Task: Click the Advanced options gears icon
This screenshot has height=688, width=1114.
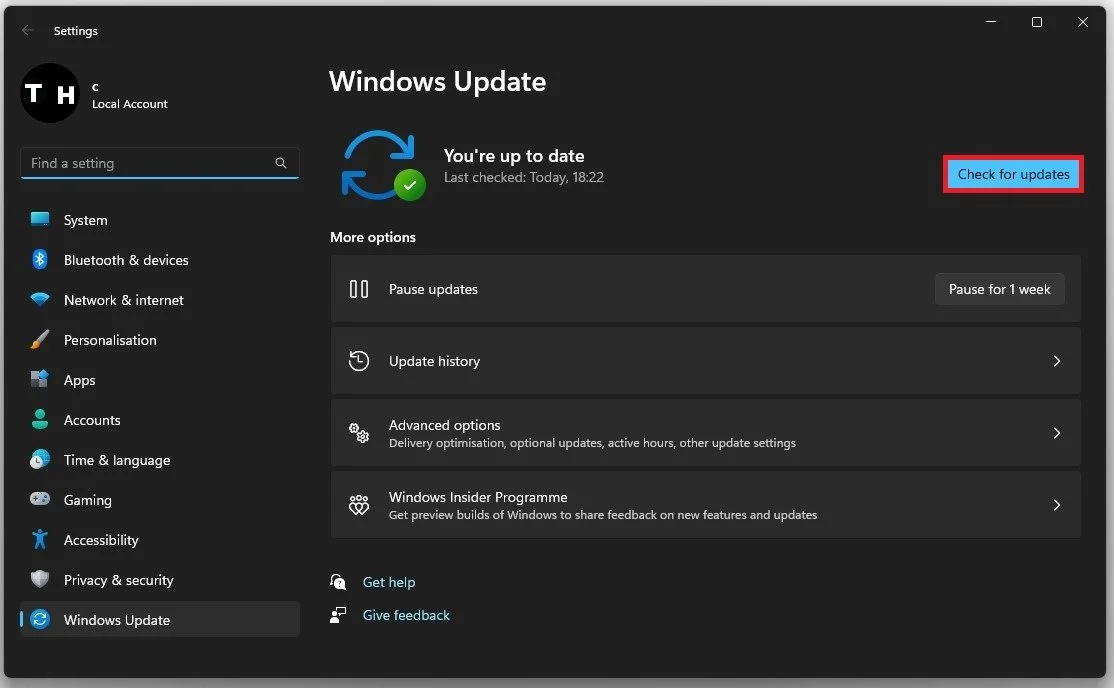Action: pyautogui.click(x=359, y=433)
